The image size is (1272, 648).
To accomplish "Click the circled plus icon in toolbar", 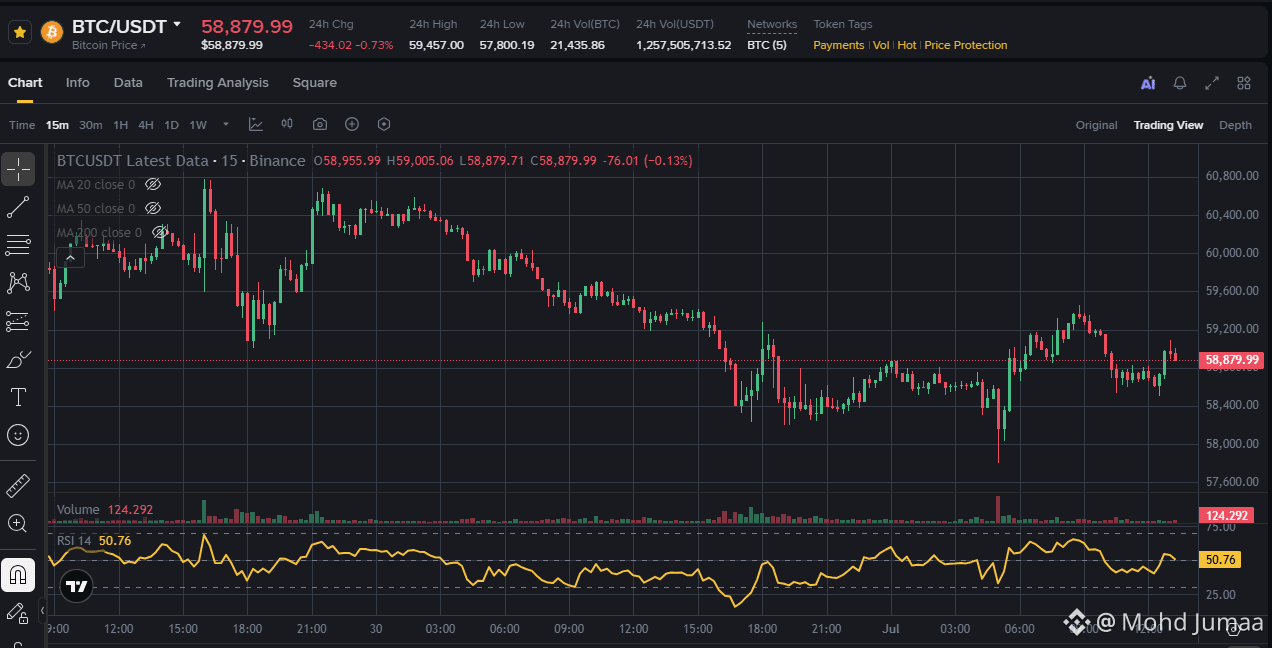I will pos(352,124).
